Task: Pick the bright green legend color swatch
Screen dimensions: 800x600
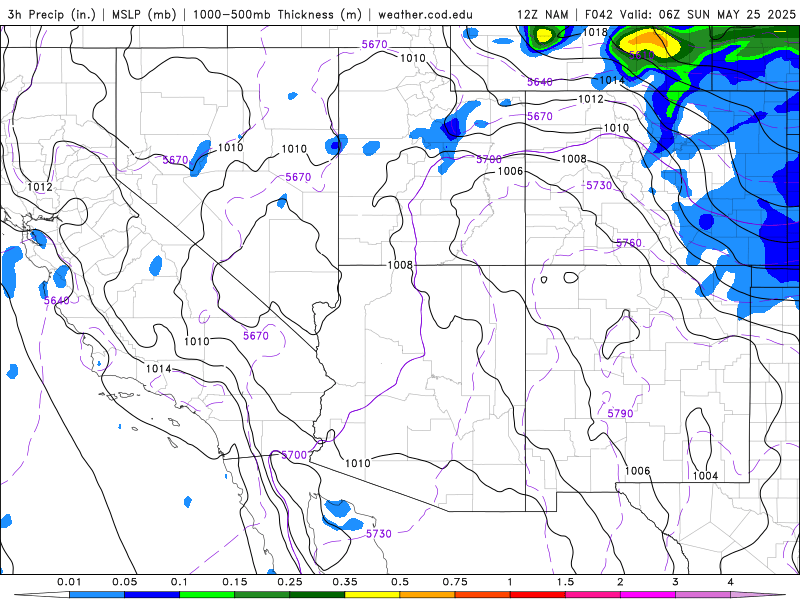Action: click(207, 595)
